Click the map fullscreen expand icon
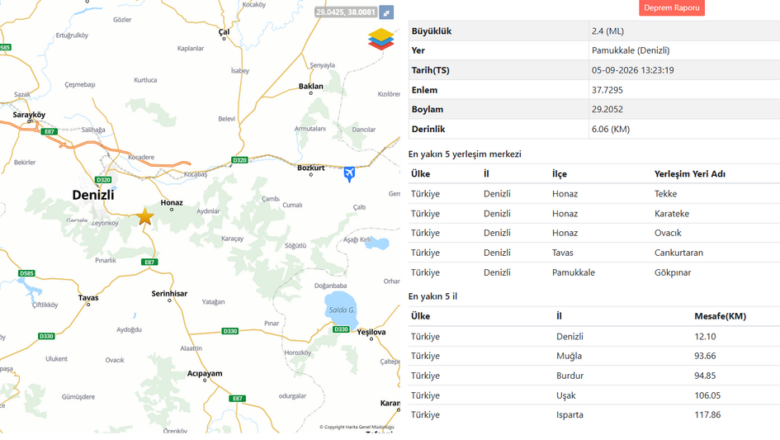Image resolution: width=780 pixels, height=440 pixels. [387, 12]
